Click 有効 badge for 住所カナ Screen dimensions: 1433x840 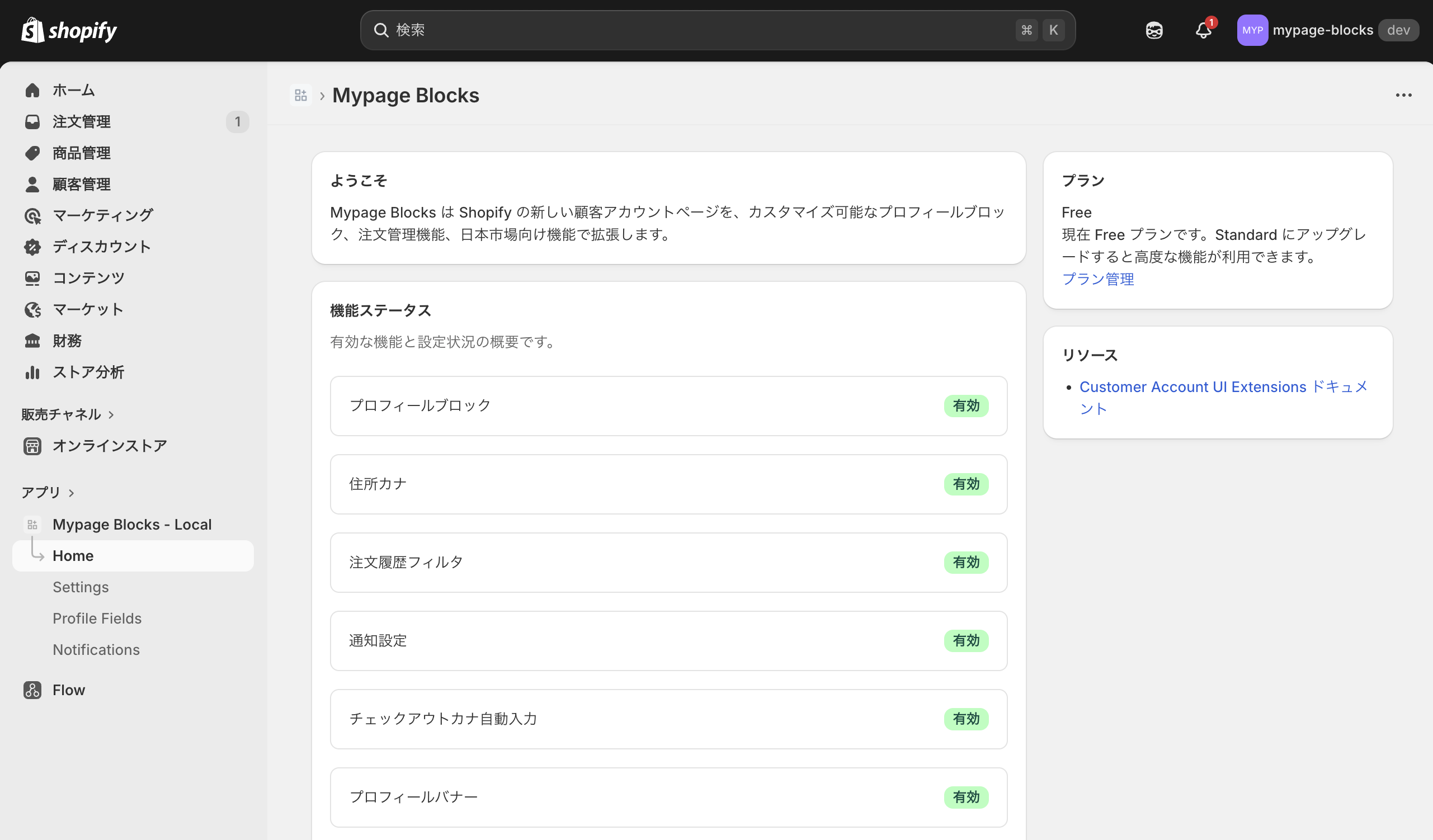[x=966, y=484]
